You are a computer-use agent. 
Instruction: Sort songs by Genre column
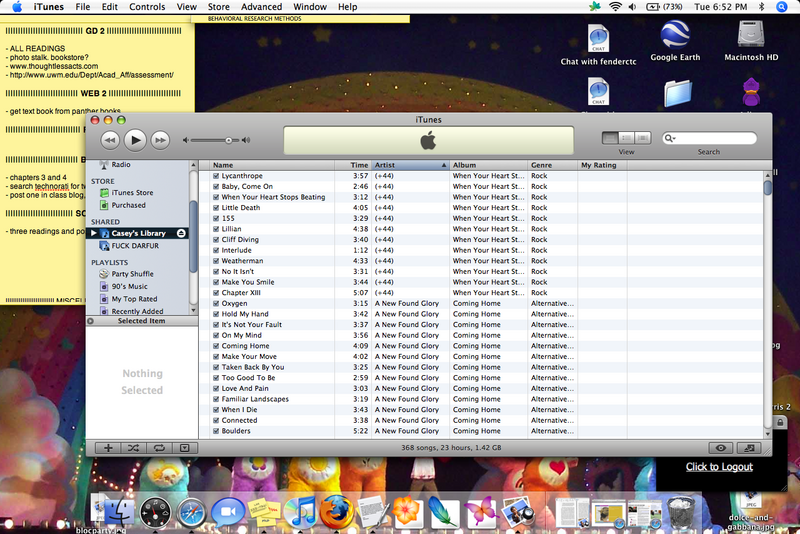[x=553, y=165]
